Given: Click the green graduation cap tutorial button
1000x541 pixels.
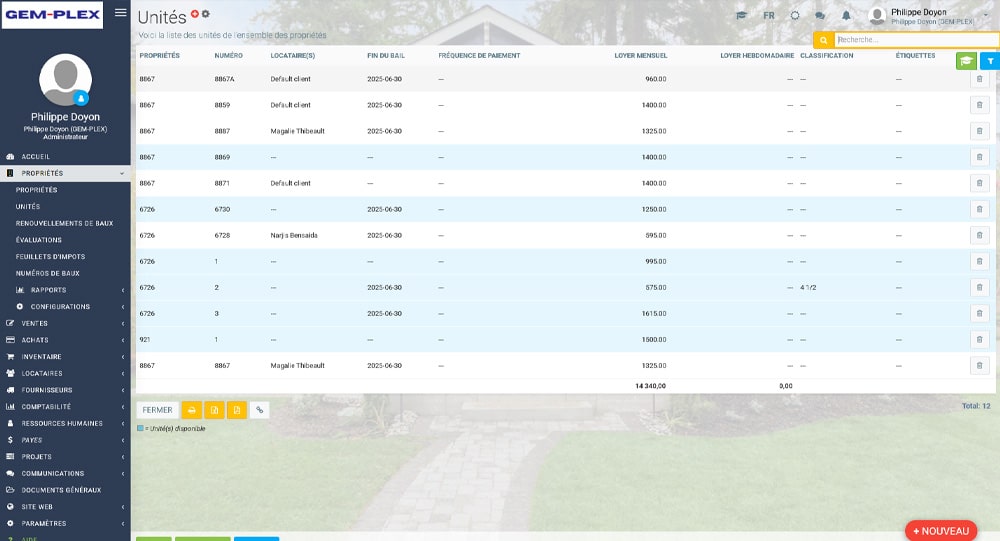Looking at the screenshot, I should [966, 61].
